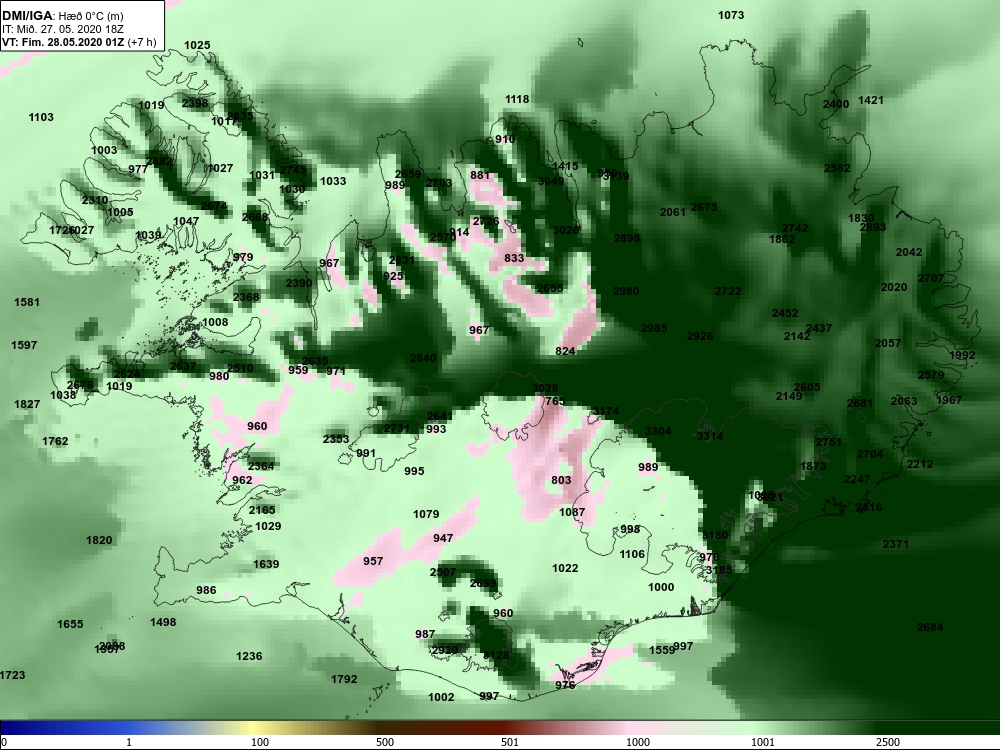Click the map value '824'
This screenshot has width=1000, height=750.
pyautogui.click(x=565, y=351)
